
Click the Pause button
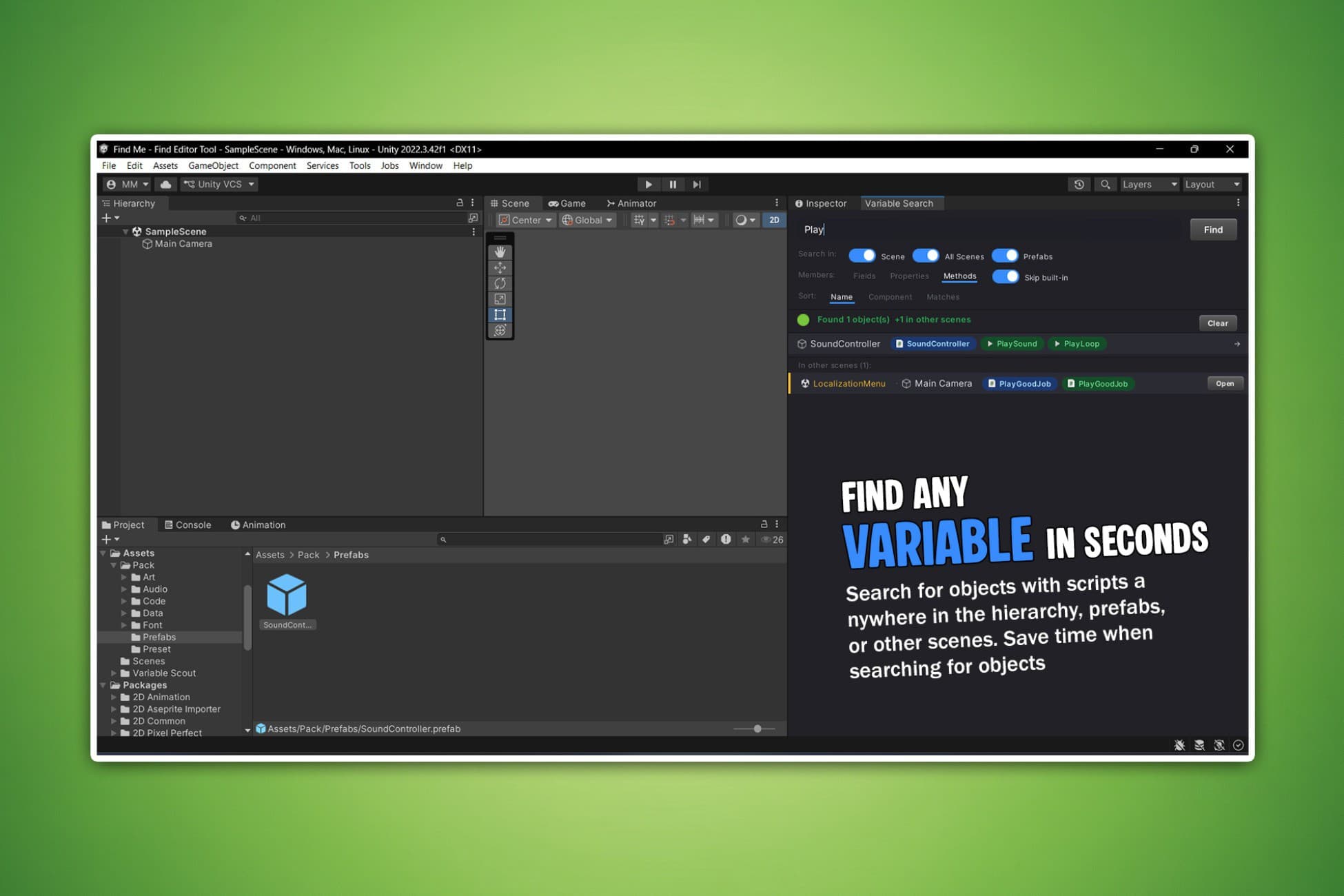pos(673,184)
